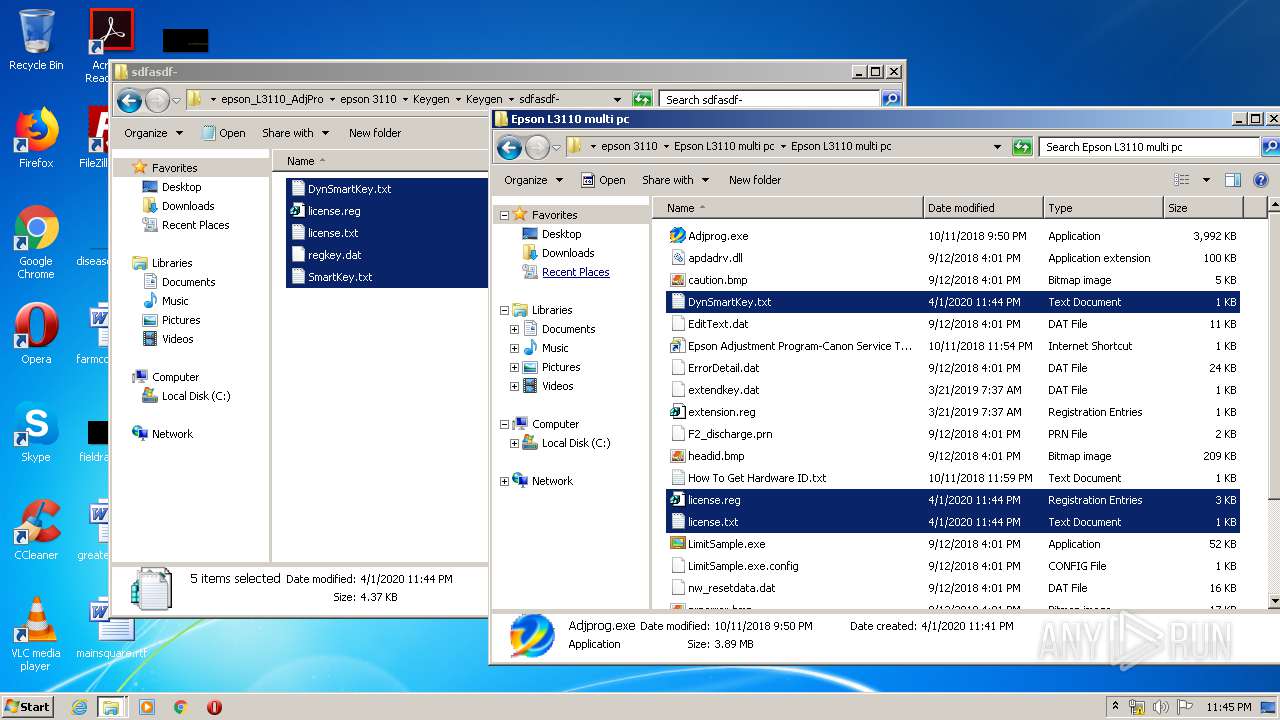Click search field in sdfasdf- window
The image size is (1280, 720).
click(769, 99)
